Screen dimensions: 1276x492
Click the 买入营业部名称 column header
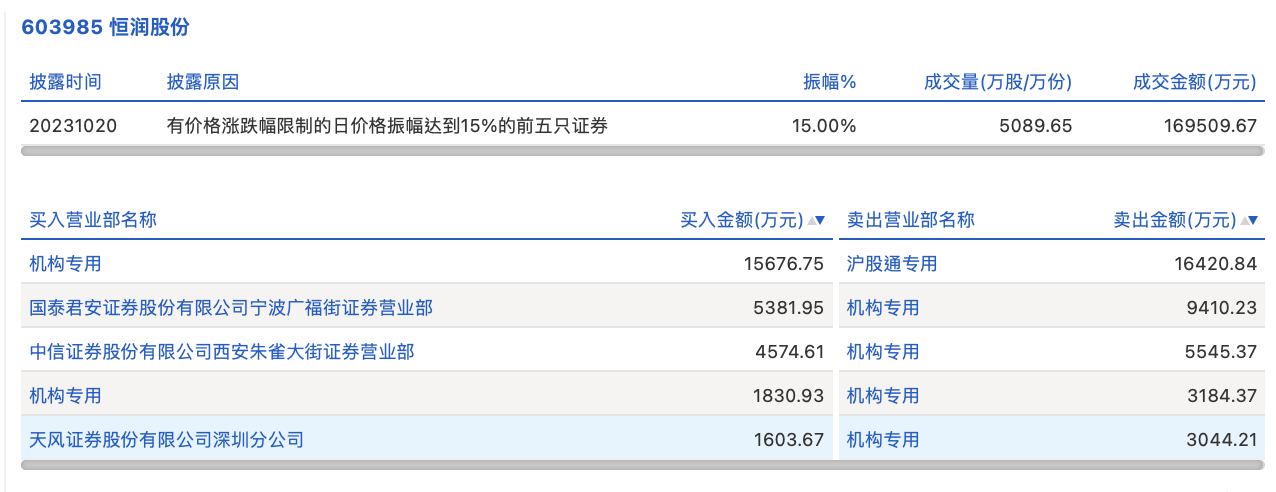click(x=93, y=220)
